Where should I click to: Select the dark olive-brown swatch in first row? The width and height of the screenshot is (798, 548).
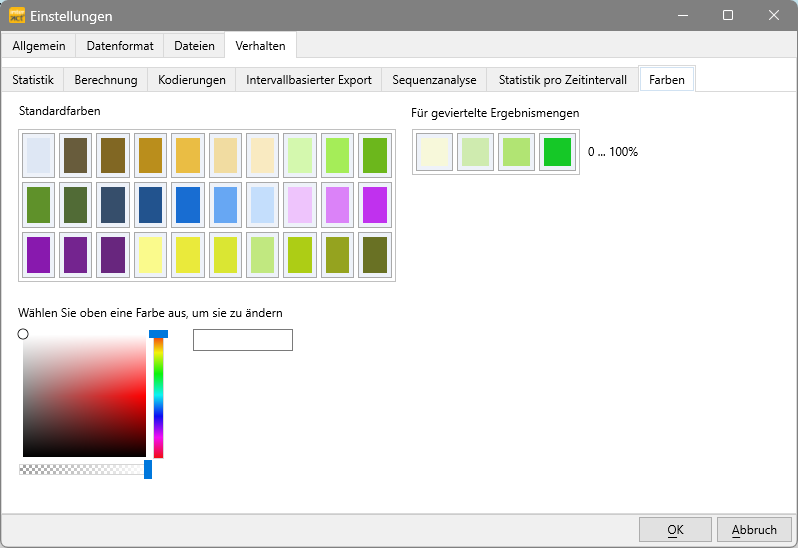click(75, 155)
